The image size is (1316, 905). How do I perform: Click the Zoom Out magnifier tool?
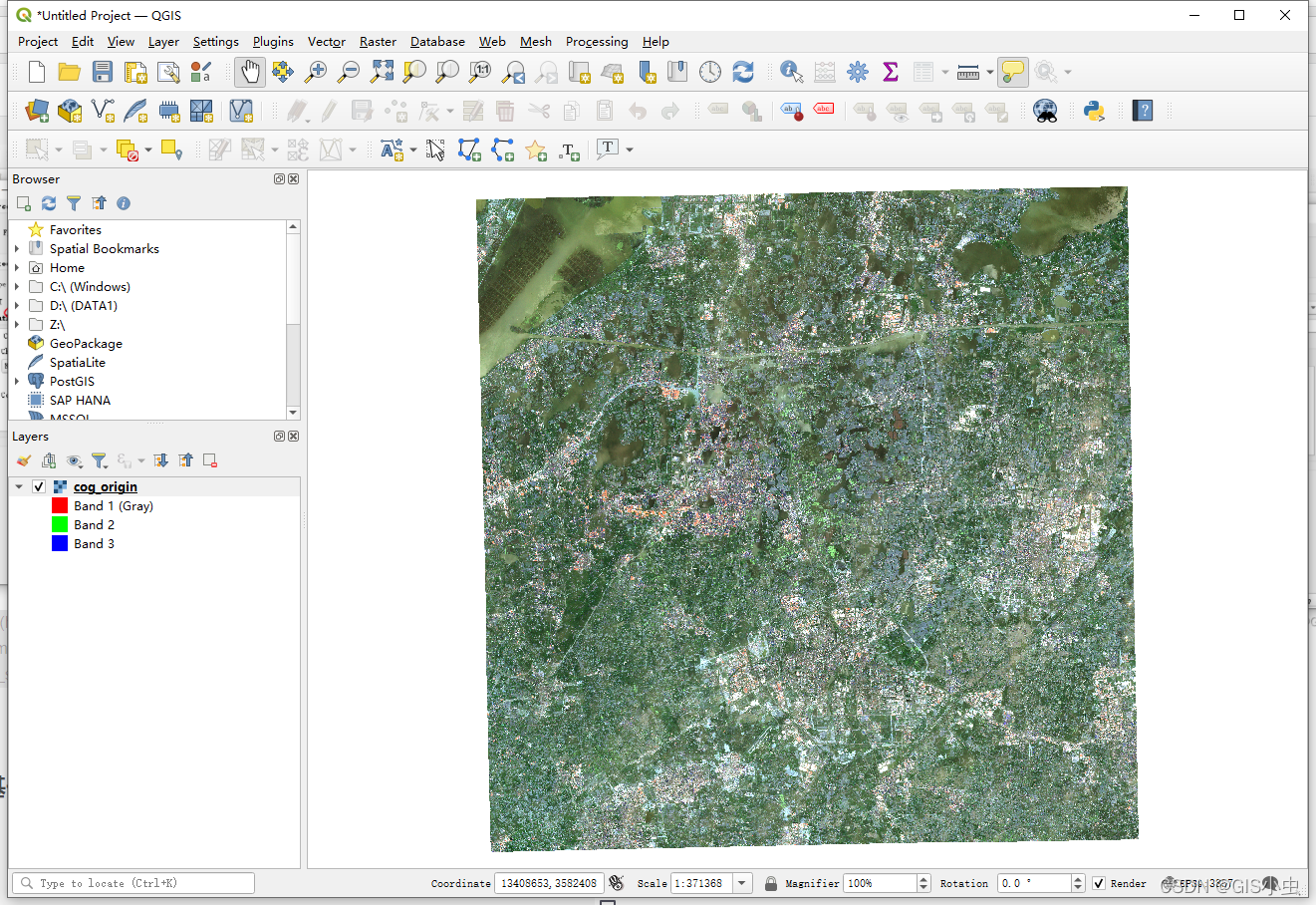[x=349, y=72]
